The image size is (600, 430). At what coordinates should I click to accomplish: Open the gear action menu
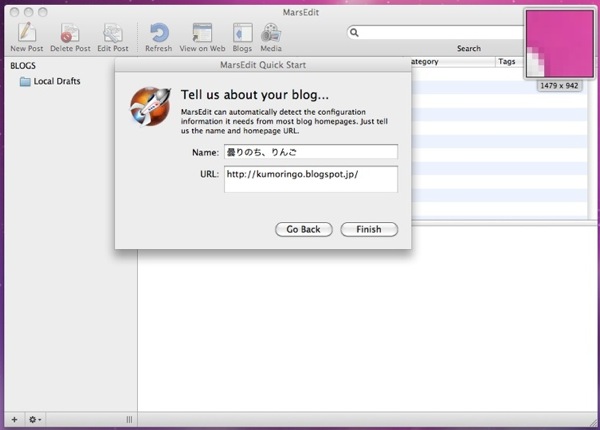coord(35,420)
